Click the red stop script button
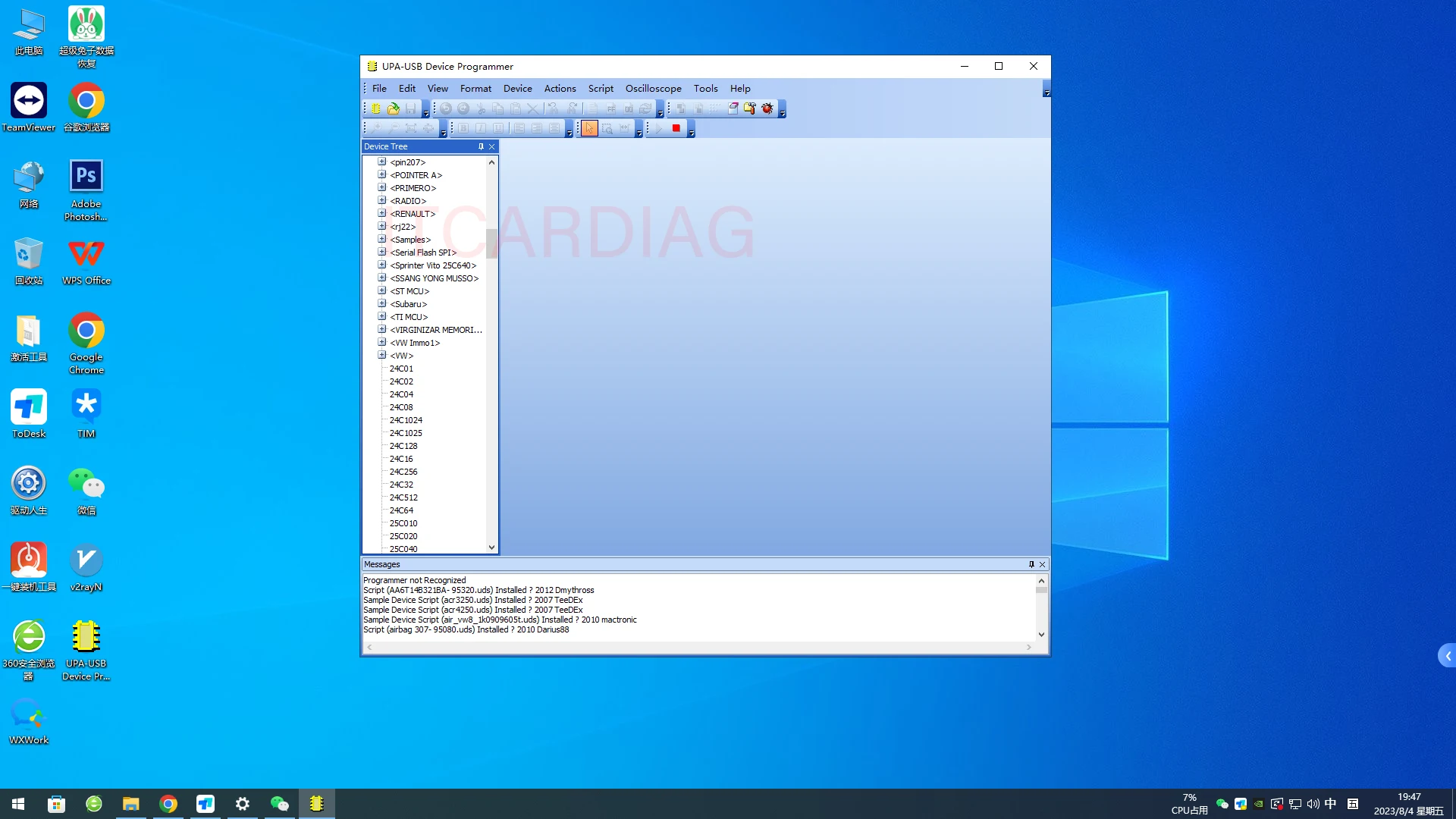Screen dimensions: 1456x819 click(676, 129)
